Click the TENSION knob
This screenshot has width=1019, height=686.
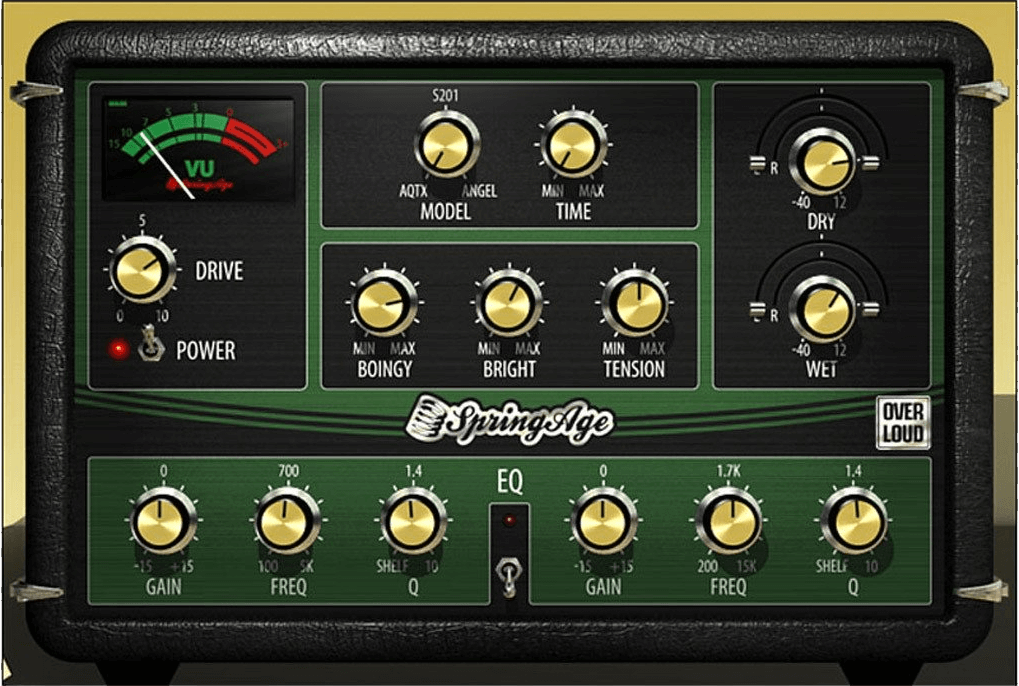(x=634, y=303)
